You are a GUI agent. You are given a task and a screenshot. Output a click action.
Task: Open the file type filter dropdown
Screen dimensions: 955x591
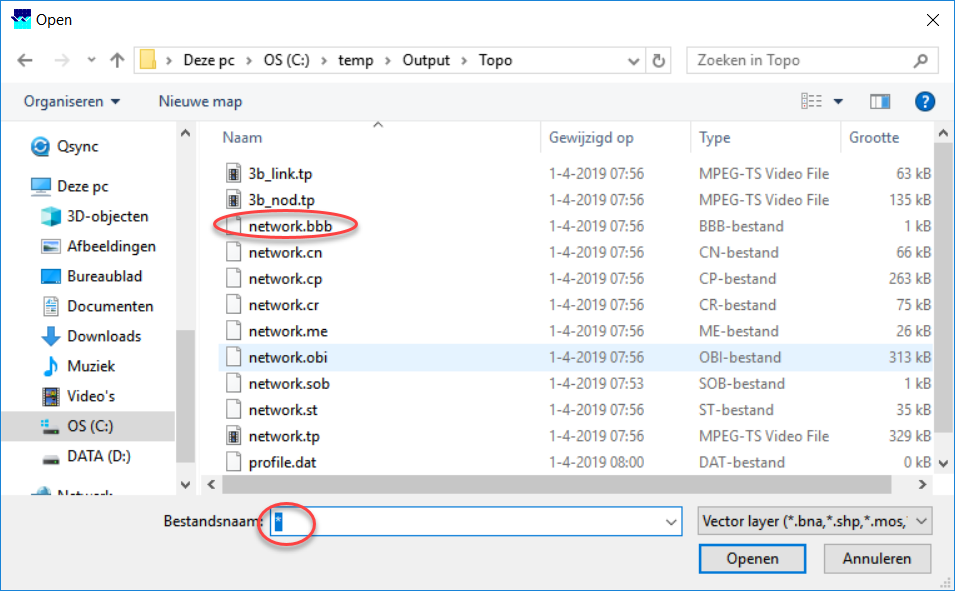[814, 521]
